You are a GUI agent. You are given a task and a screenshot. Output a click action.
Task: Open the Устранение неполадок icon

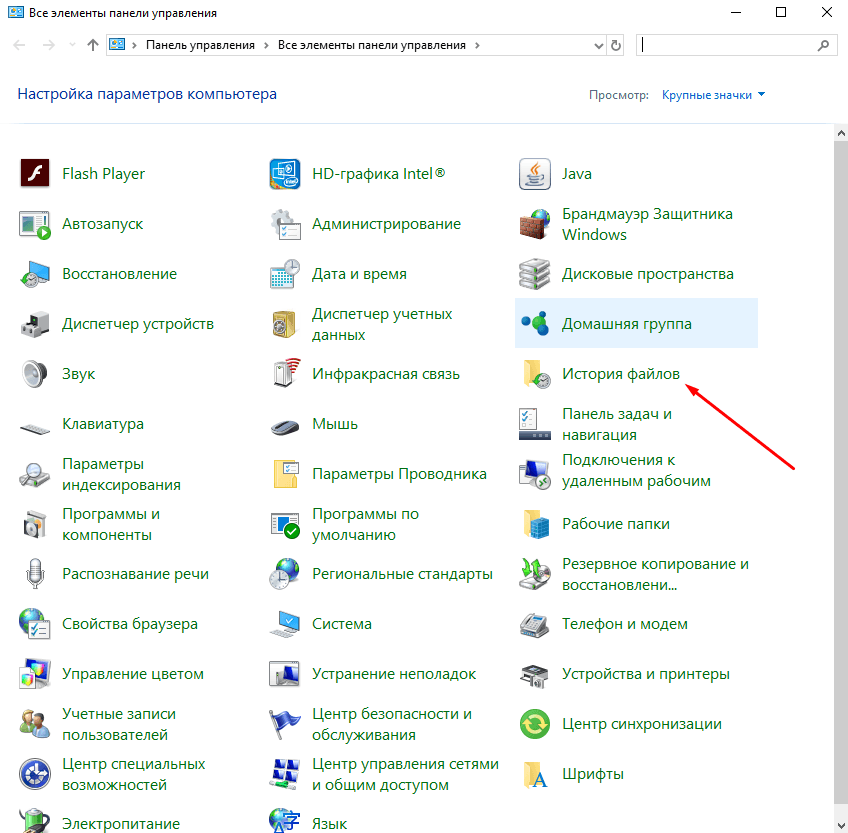coord(284,674)
